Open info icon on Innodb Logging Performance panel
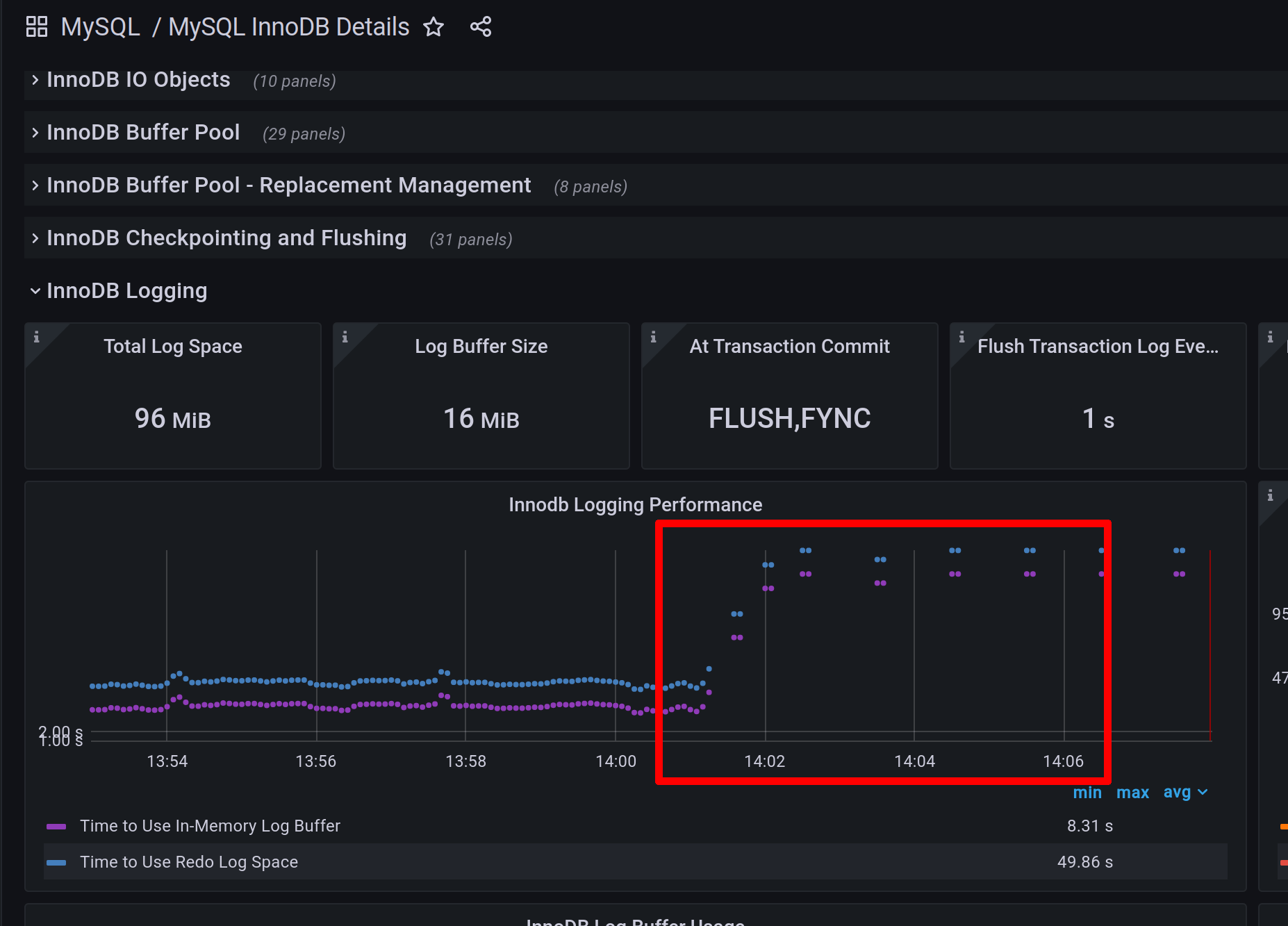 tap(1272, 493)
